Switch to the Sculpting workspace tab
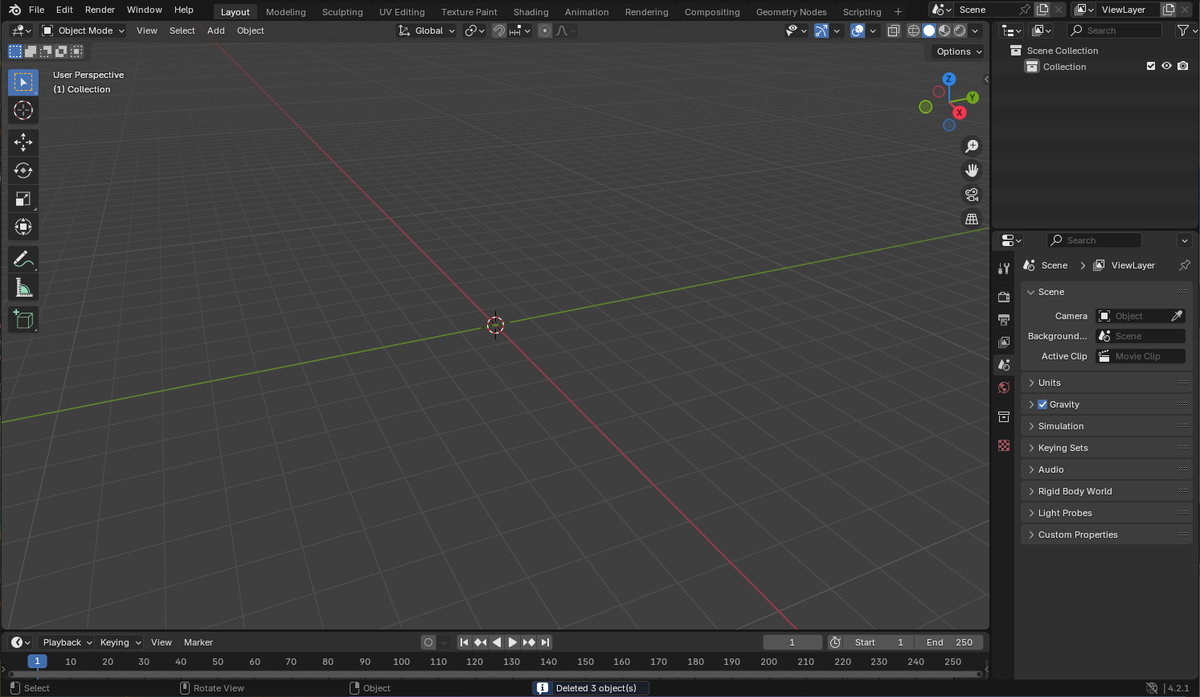The height and width of the screenshot is (697, 1200). [342, 12]
